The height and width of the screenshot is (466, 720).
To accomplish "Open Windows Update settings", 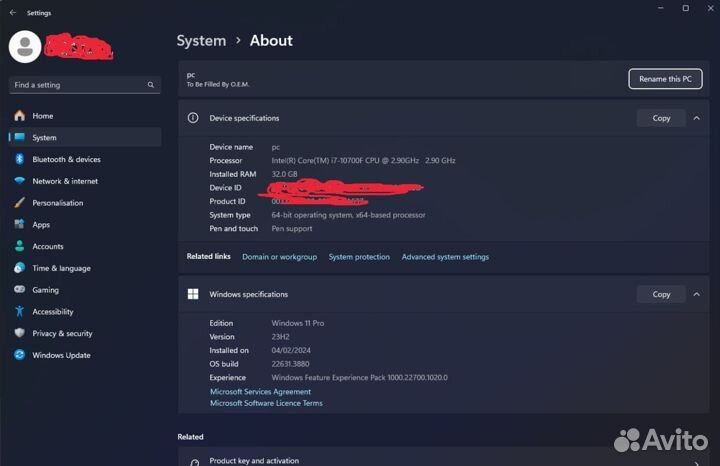I will [x=85, y=355].
